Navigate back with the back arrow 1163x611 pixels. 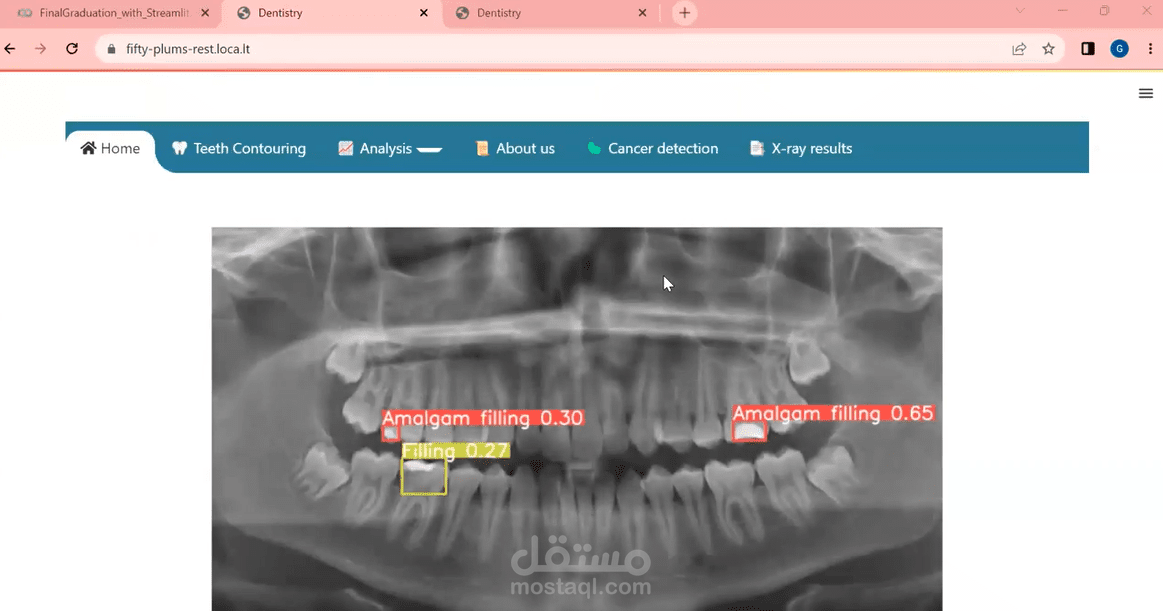tap(9, 47)
